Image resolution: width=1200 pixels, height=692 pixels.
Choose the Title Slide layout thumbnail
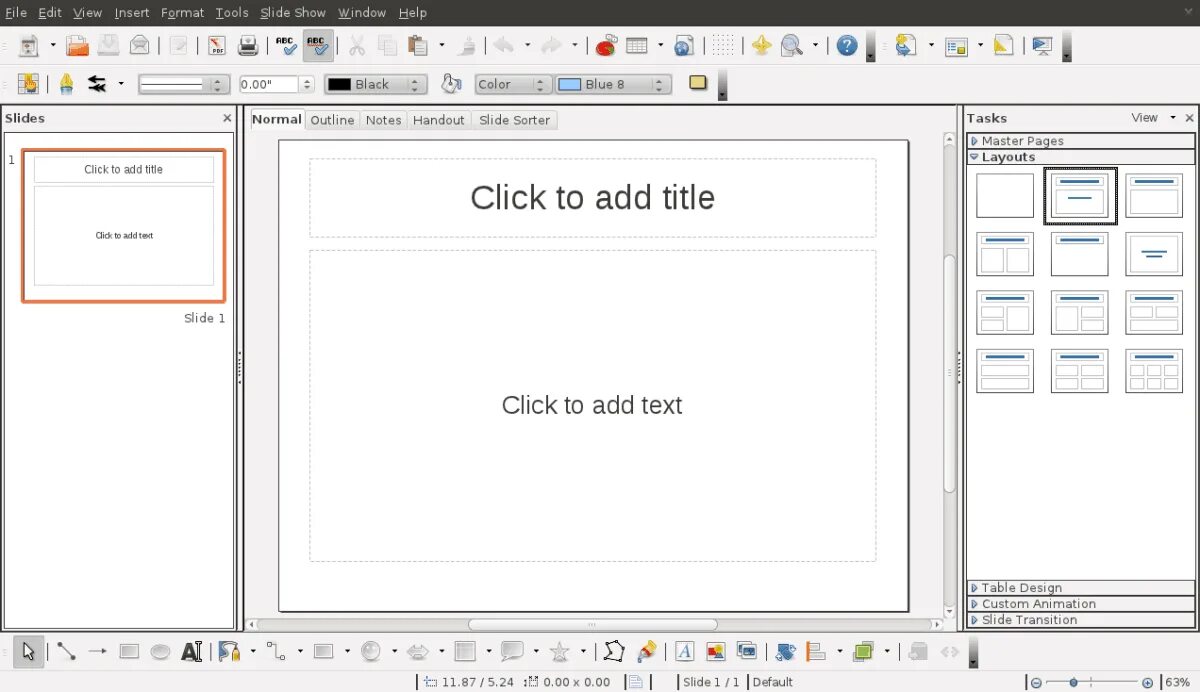(1079, 196)
